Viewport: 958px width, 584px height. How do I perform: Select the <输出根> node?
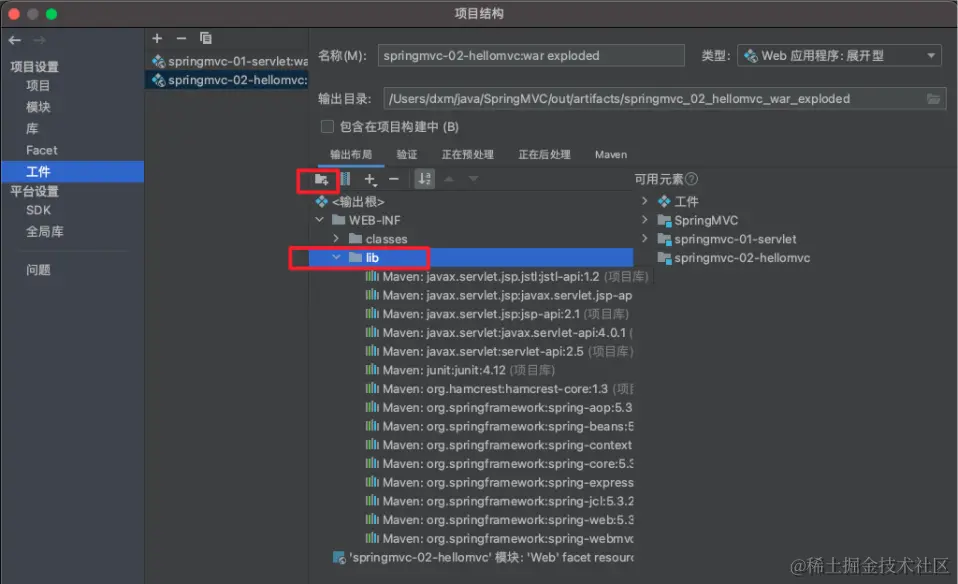pos(357,202)
